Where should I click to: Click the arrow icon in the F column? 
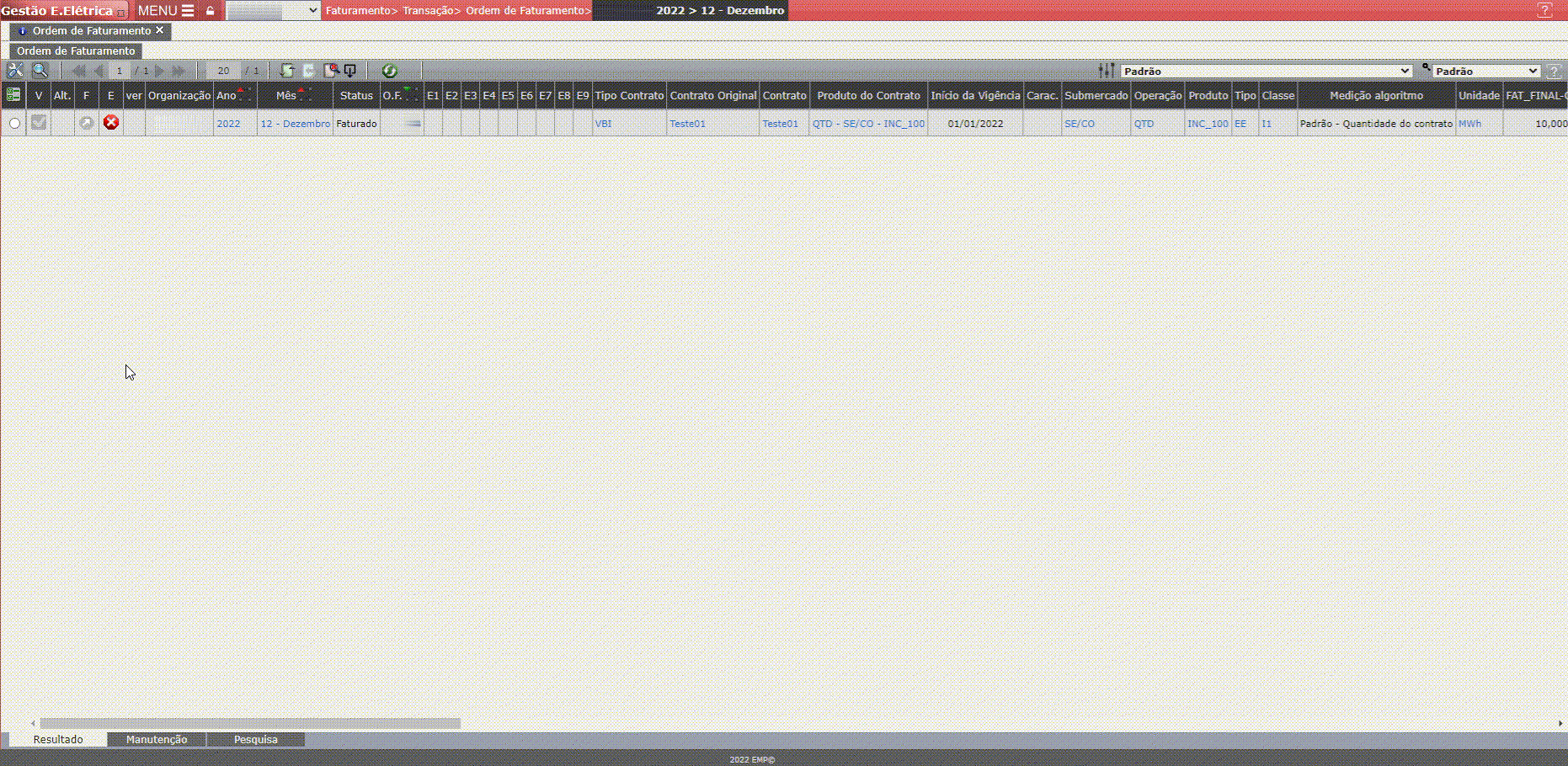pyautogui.click(x=86, y=123)
